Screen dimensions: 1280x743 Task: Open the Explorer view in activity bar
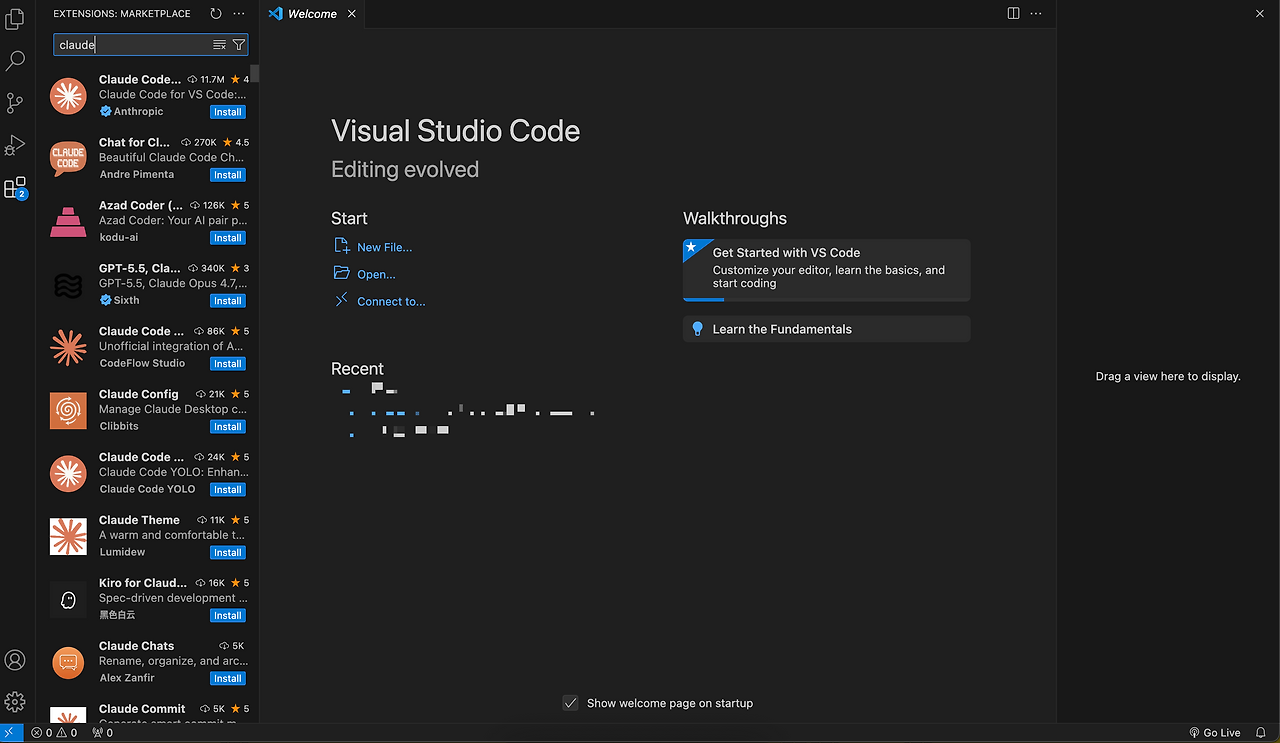[15, 19]
